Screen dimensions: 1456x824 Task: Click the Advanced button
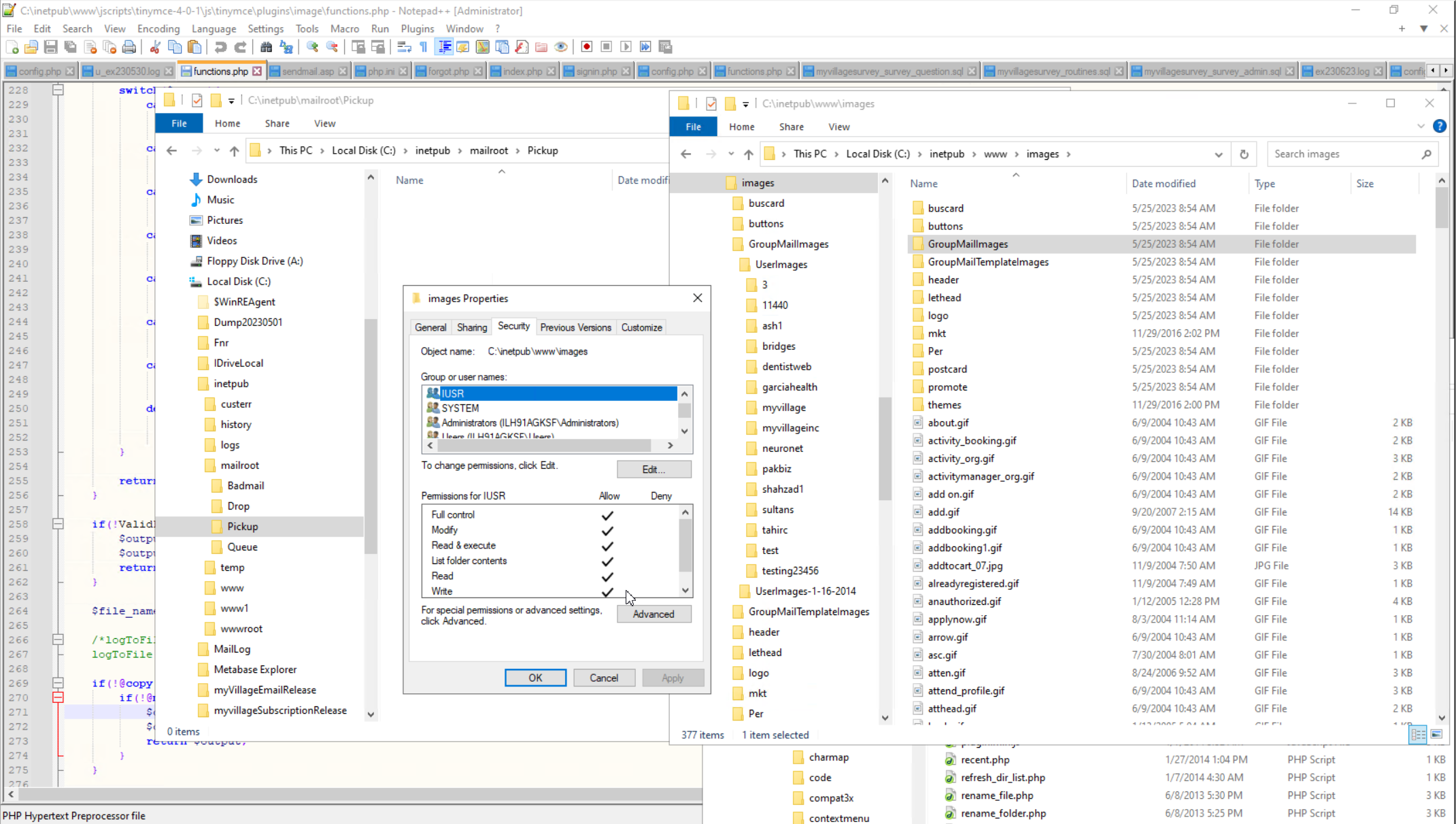tap(654, 614)
